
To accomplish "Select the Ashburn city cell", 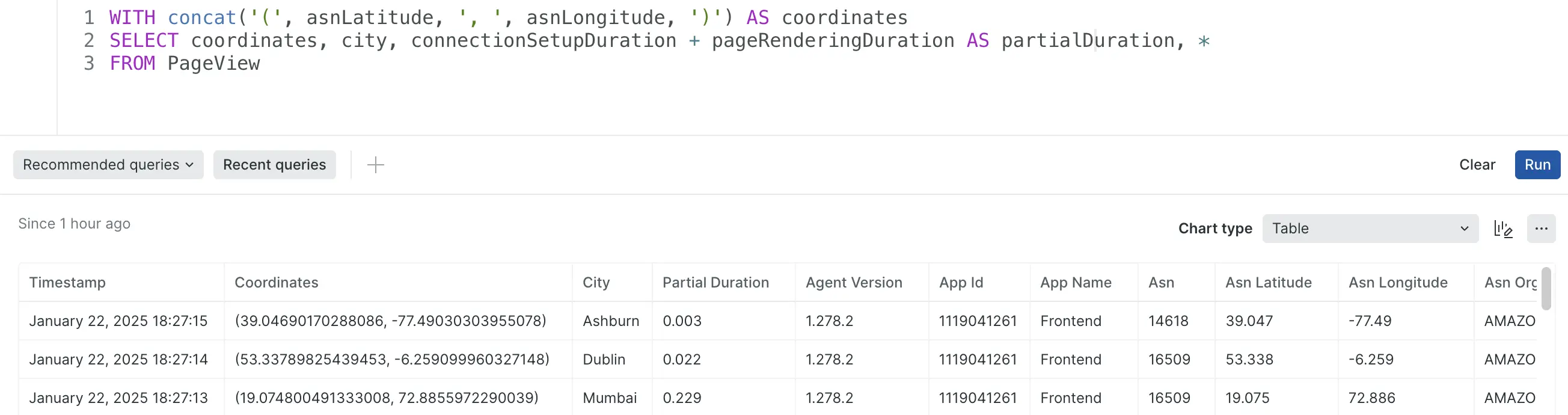I will click(610, 321).
